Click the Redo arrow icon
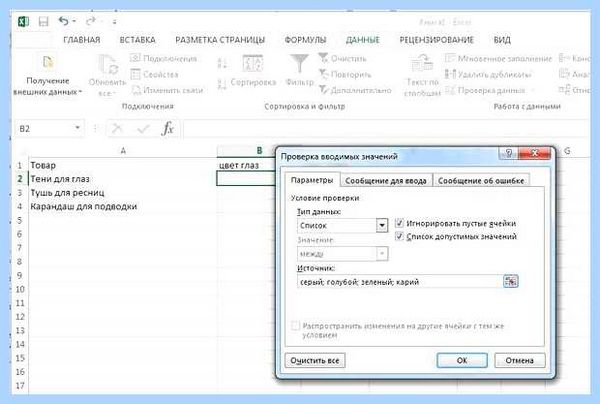 tap(91, 21)
